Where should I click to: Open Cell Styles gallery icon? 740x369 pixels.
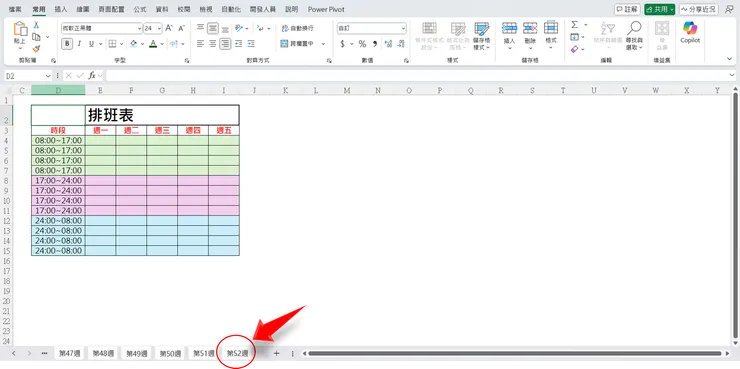click(481, 29)
